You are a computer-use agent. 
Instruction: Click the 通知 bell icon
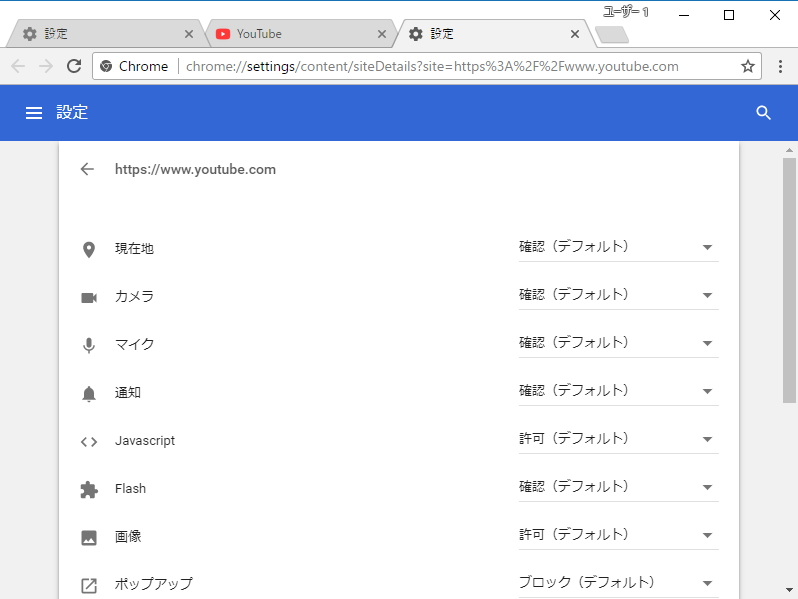pos(89,393)
